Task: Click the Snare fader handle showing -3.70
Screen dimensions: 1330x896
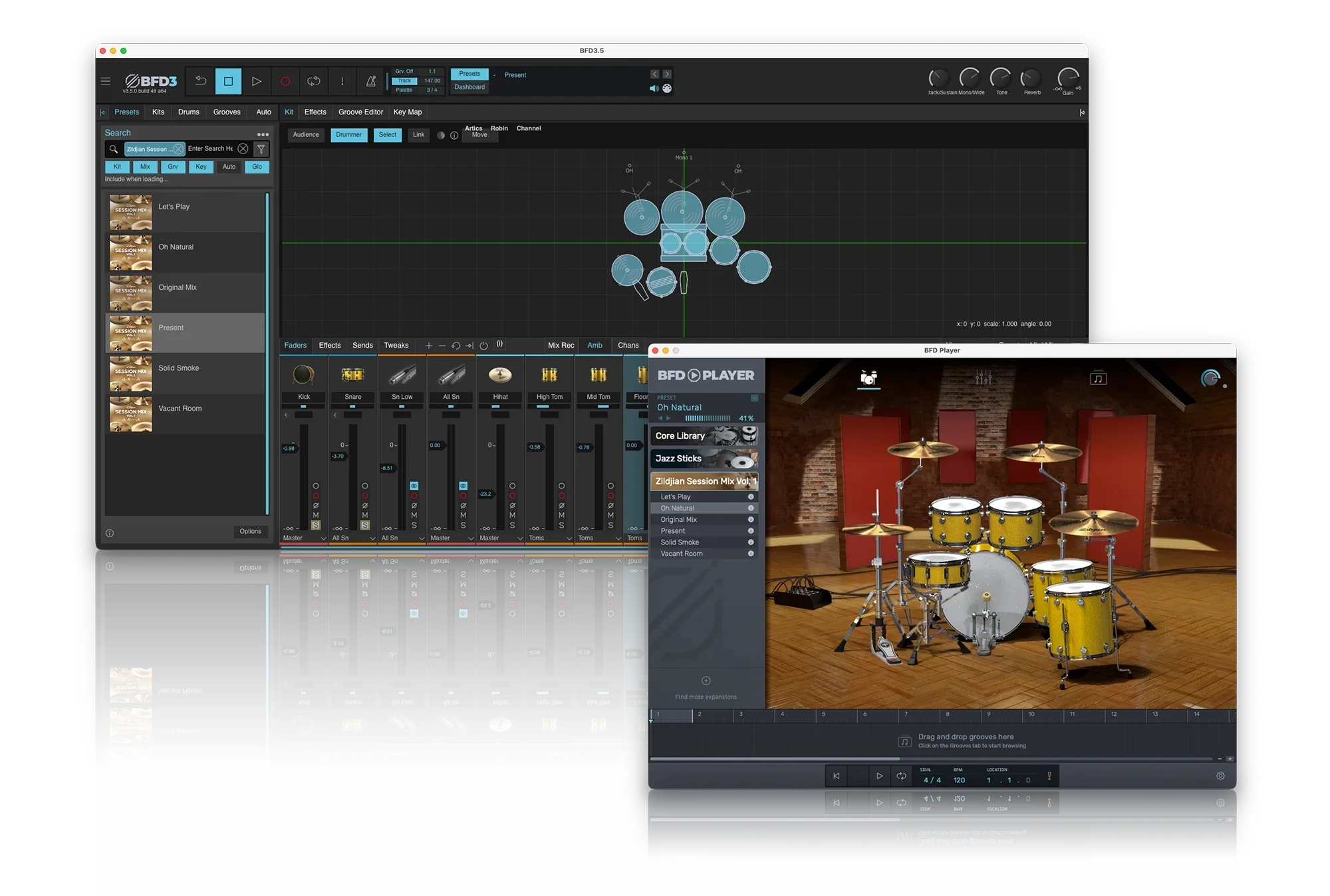Action: click(x=338, y=456)
